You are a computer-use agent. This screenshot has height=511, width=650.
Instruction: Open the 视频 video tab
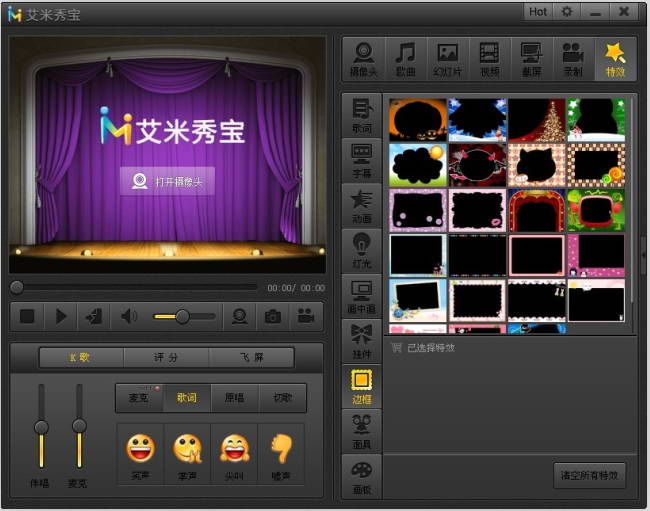[490, 60]
